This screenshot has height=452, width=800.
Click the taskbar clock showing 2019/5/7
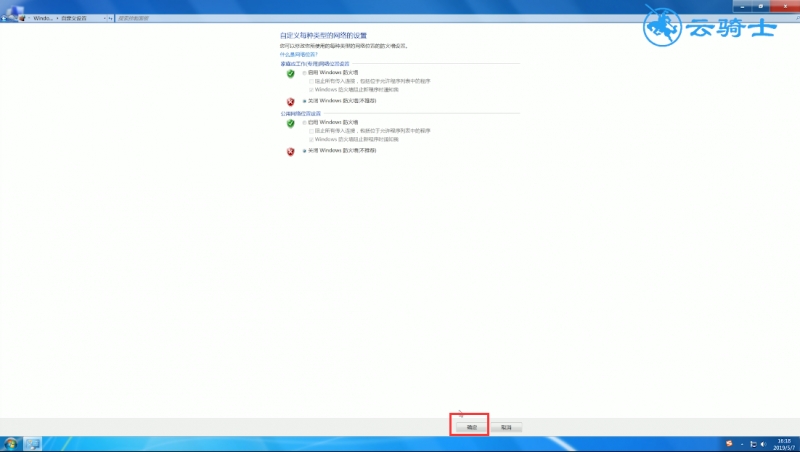tap(784, 444)
